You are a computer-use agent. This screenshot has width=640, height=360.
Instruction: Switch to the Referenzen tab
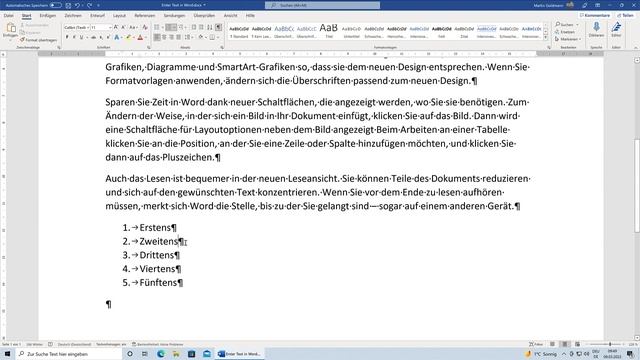coord(144,16)
